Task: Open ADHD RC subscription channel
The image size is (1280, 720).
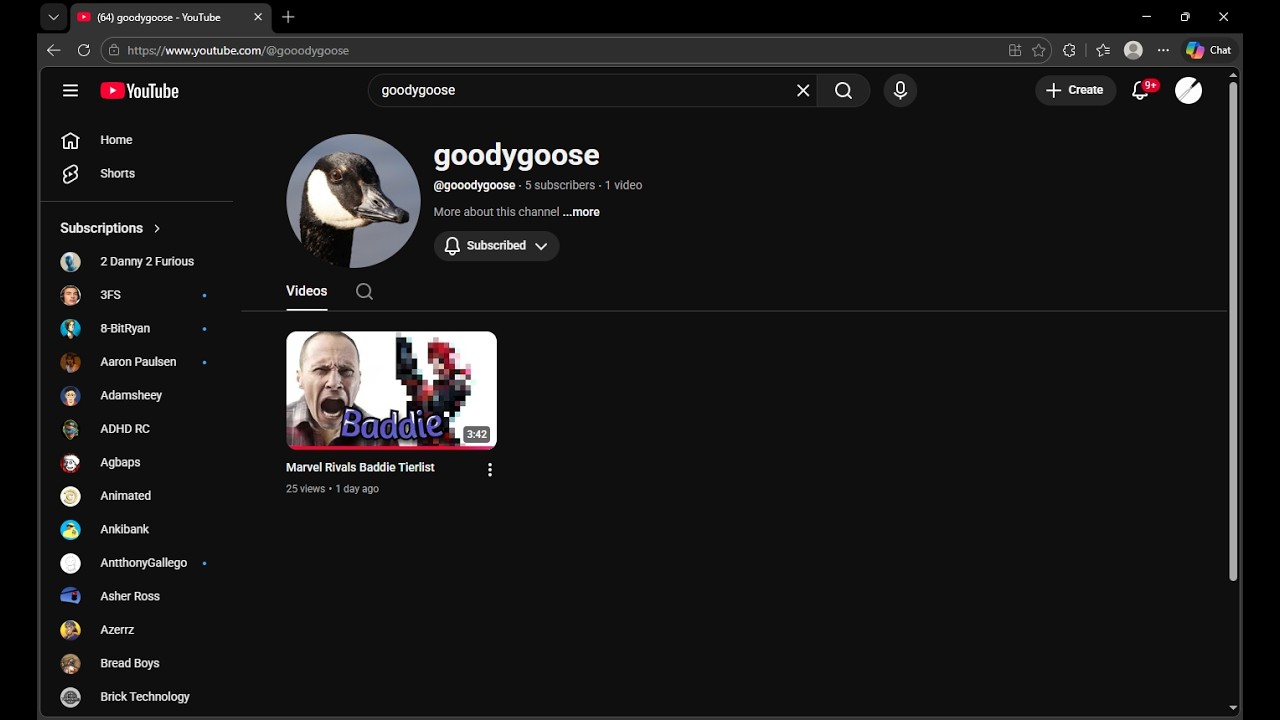Action: (136, 429)
